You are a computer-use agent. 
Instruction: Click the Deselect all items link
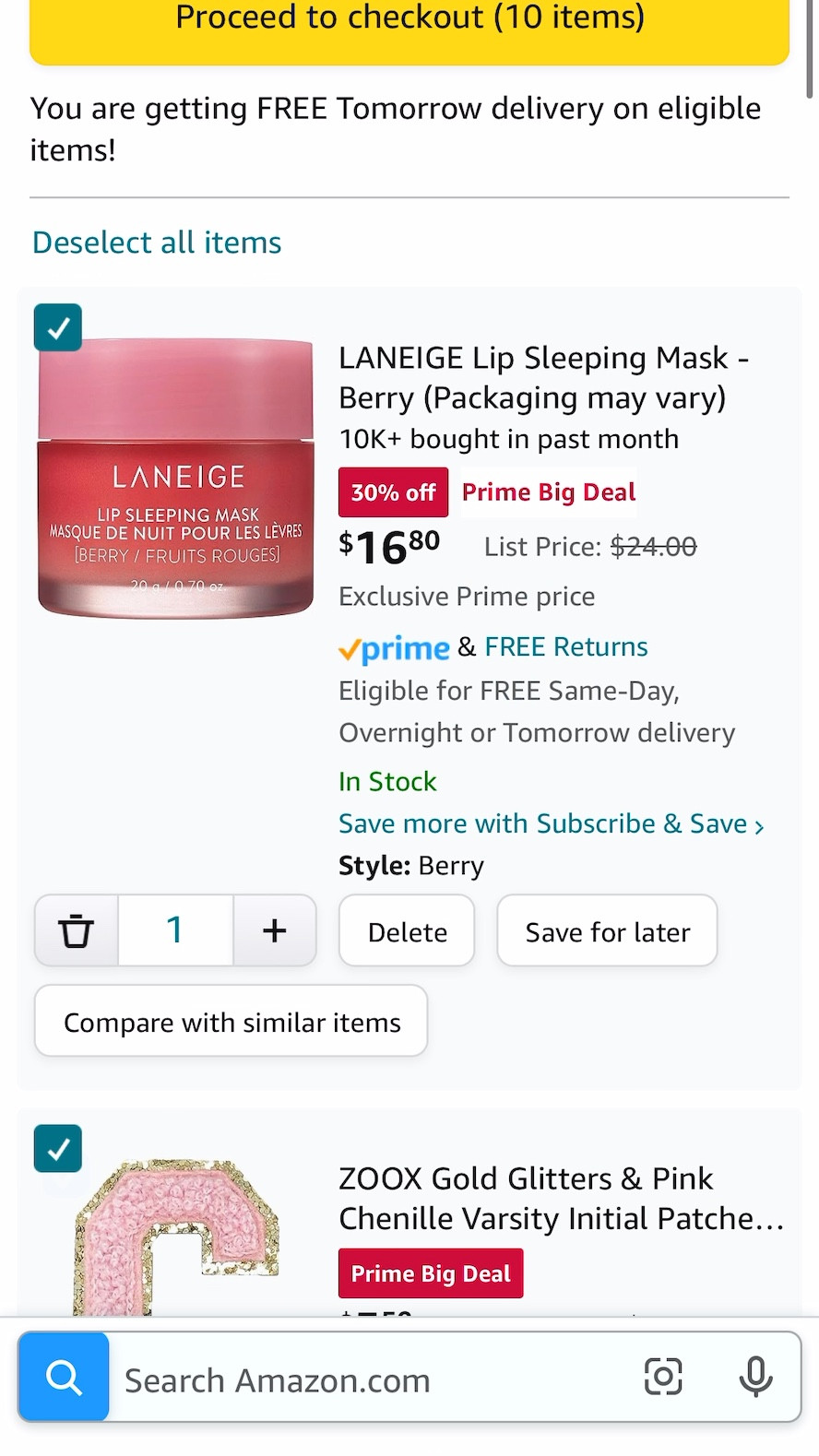156,242
